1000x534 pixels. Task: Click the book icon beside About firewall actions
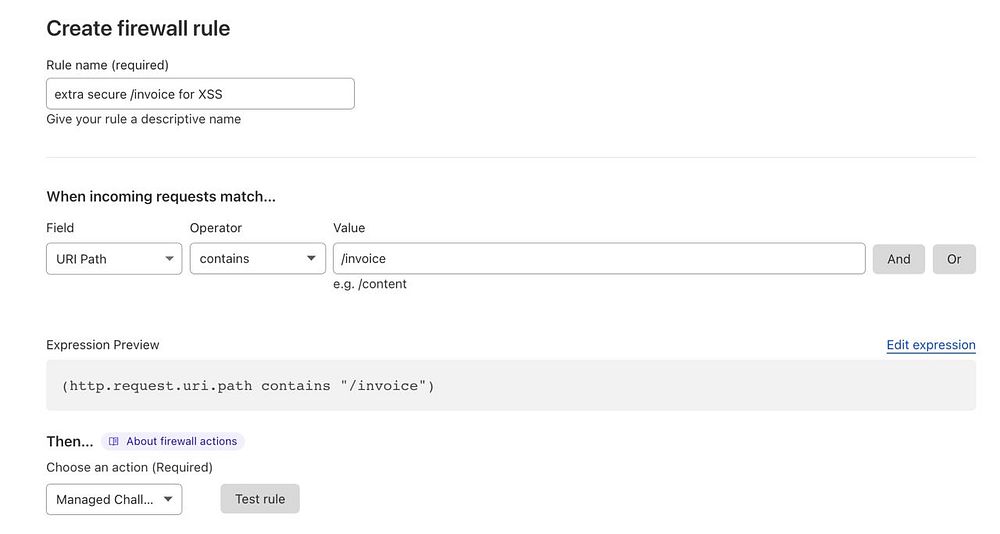click(x=114, y=441)
